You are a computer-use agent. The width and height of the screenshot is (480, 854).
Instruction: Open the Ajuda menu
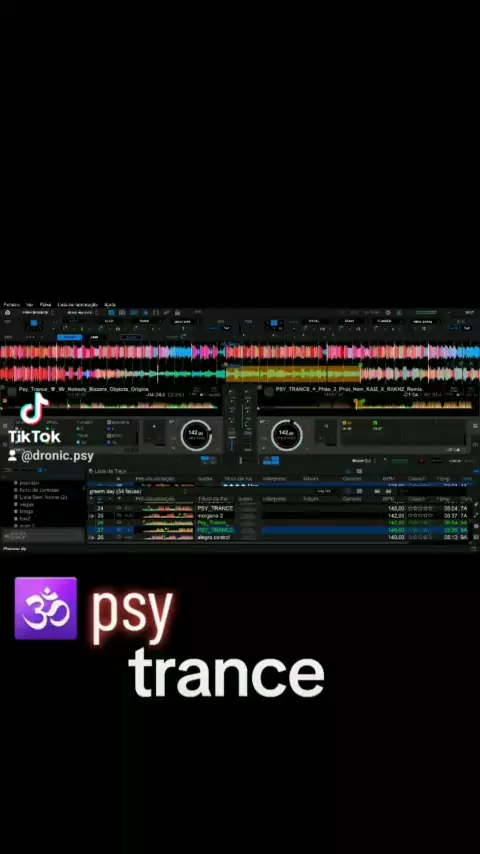(x=110, y=304)
